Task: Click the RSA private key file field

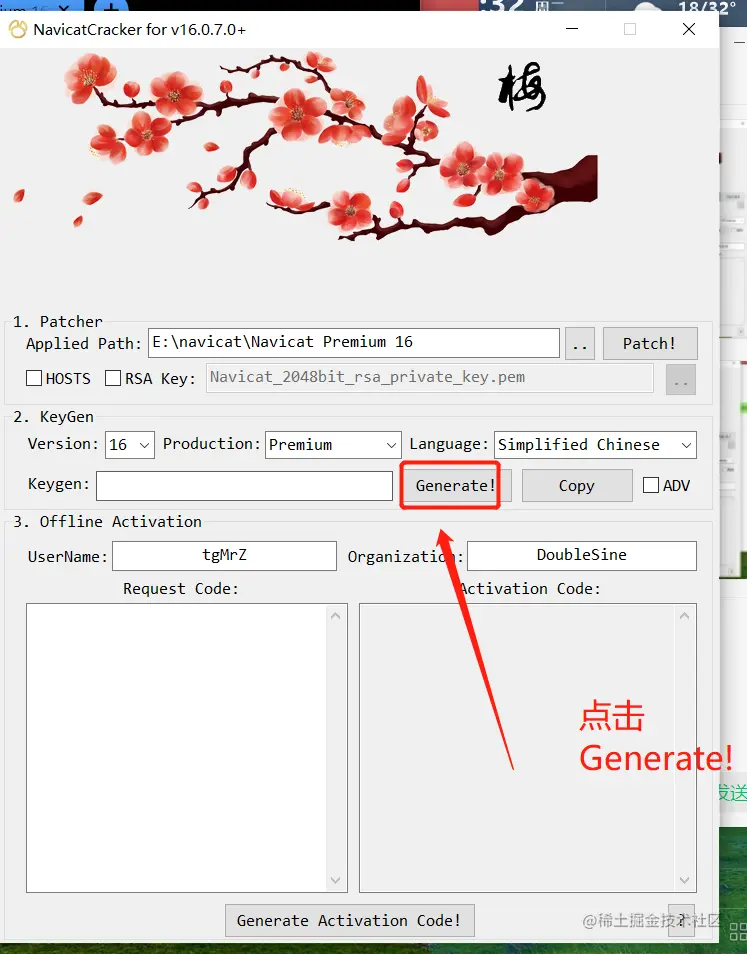Action: (x=430, y=378)
